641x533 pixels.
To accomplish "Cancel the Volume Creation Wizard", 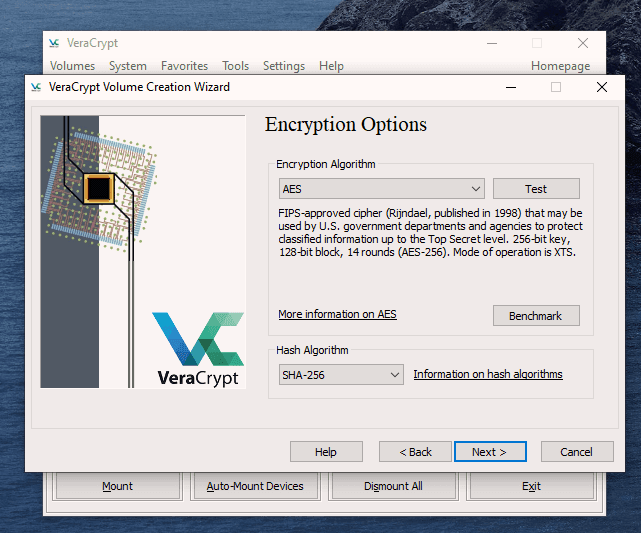I will pyautogui.click(x=577, y=452).
